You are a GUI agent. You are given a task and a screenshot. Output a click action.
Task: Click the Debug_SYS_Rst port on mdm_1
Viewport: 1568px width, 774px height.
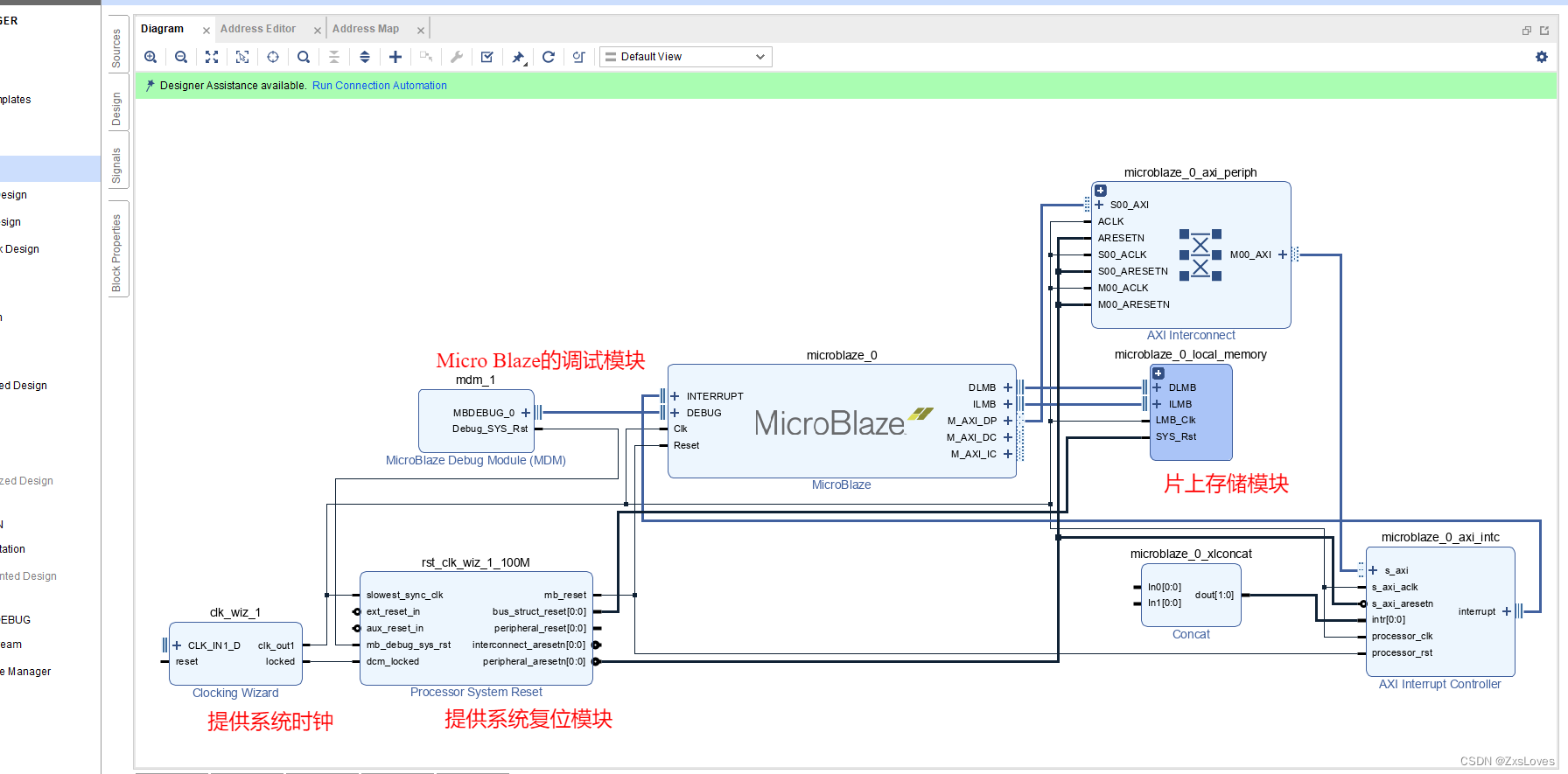(x=490, y=429)
